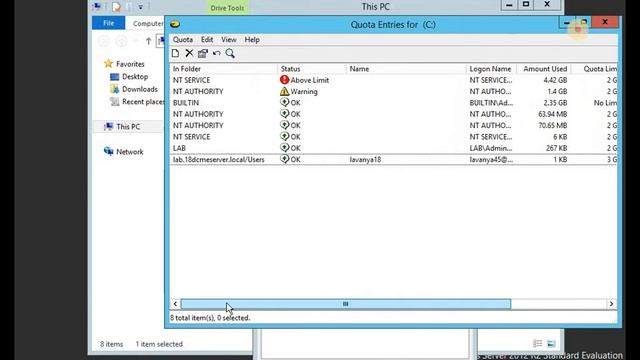Sort by the Logon Name column header
This screenshot has width=640, height=360.
point(491,69)
